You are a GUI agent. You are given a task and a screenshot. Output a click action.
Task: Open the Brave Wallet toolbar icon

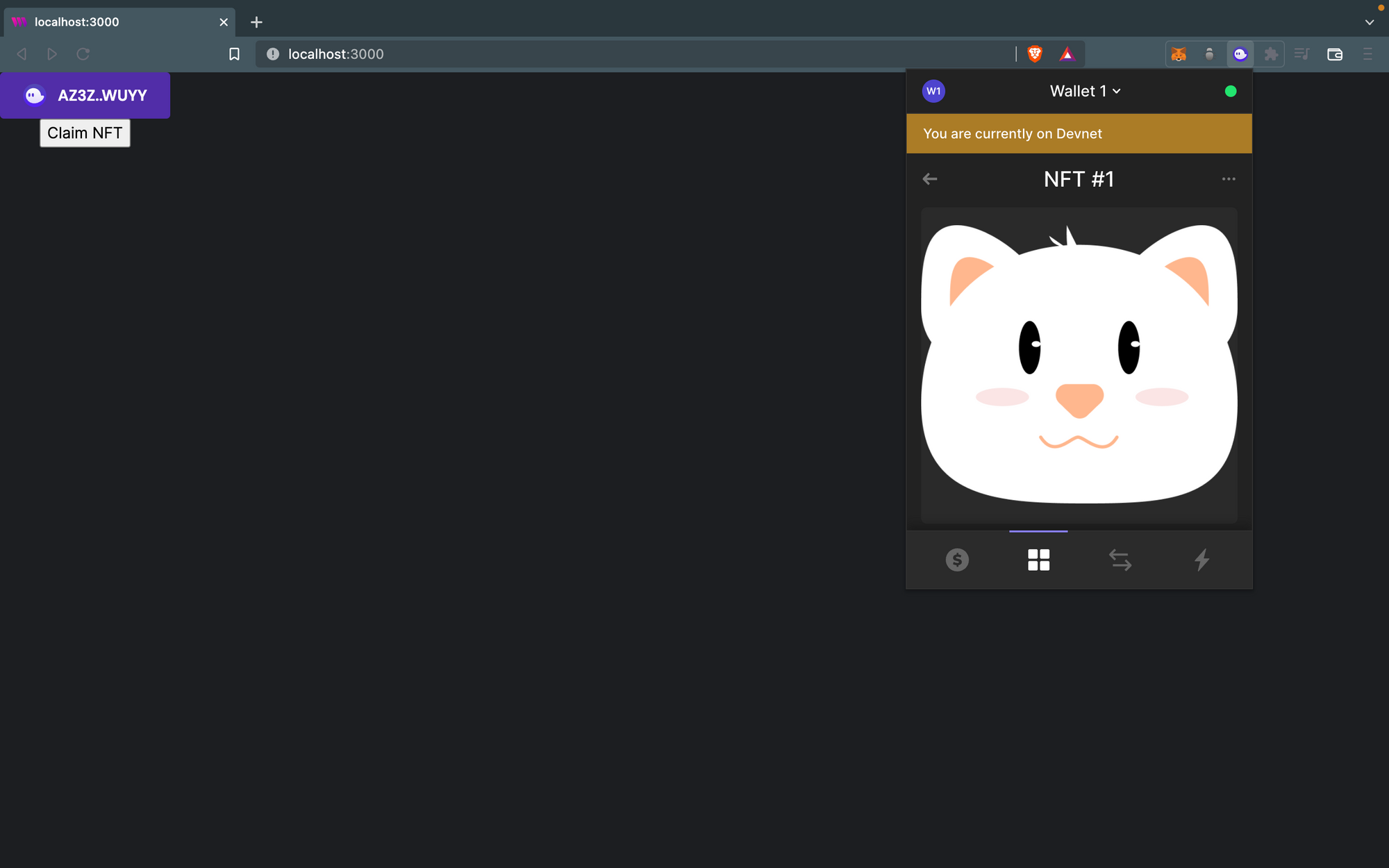1335,54
